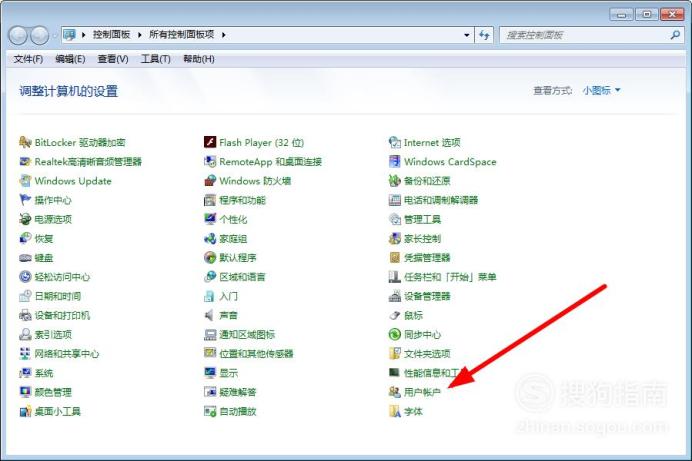This screenshot has height=461, width=692.
Task: Open the 默认程序 icon
Action: [210, 258]
